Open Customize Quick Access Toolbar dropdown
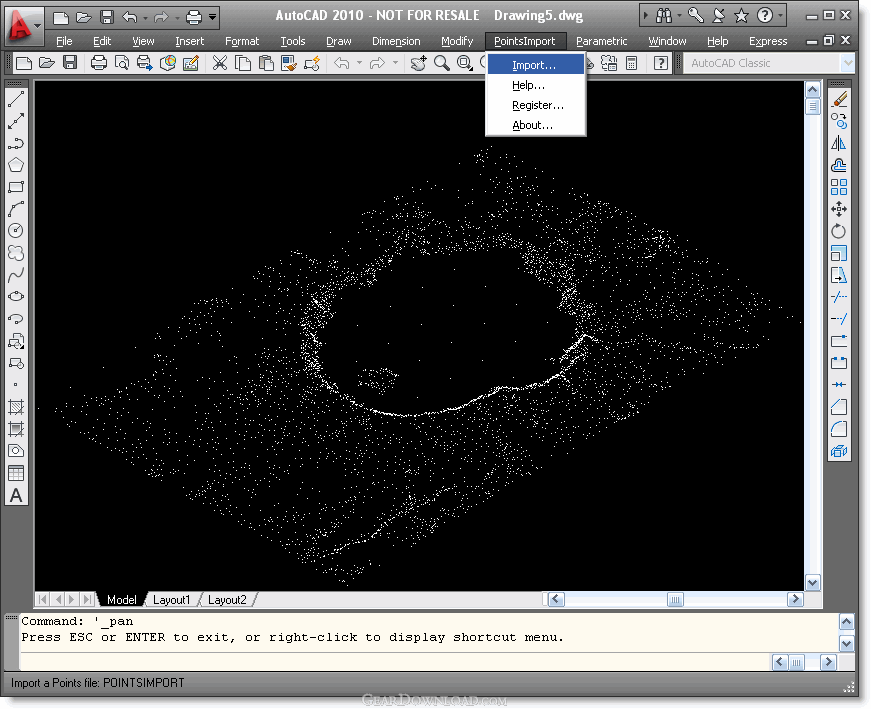This screenshot has width=871, height=709. tap(212, 17)
